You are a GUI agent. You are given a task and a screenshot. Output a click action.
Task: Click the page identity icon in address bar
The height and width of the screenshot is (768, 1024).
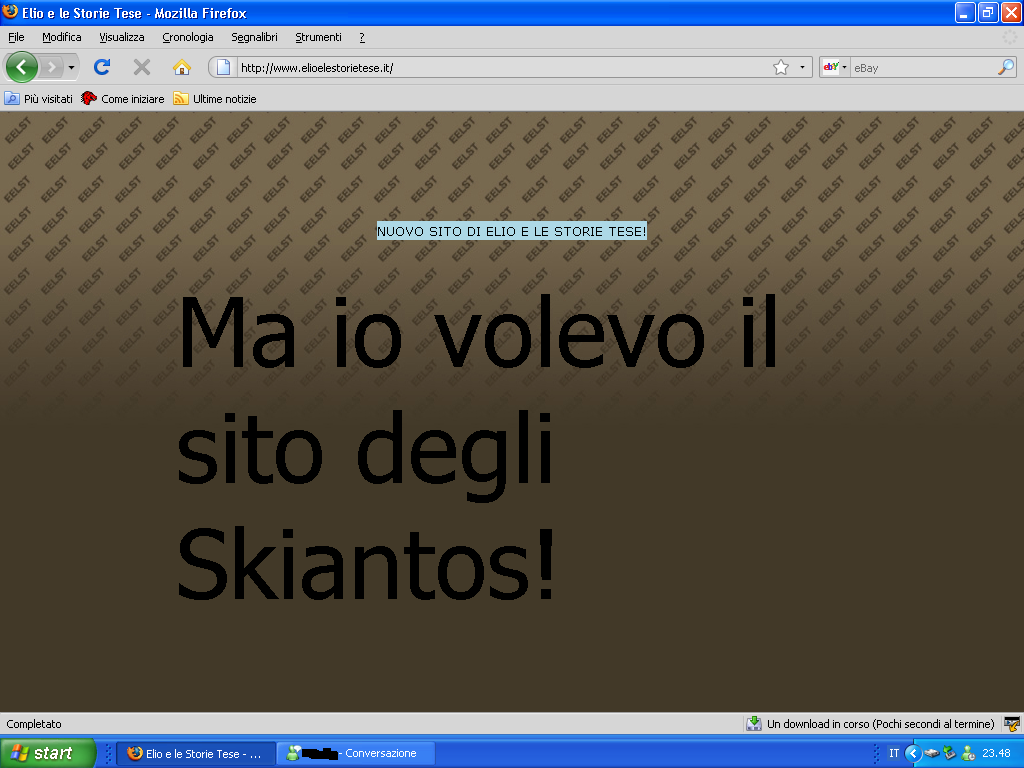(223, 67)
